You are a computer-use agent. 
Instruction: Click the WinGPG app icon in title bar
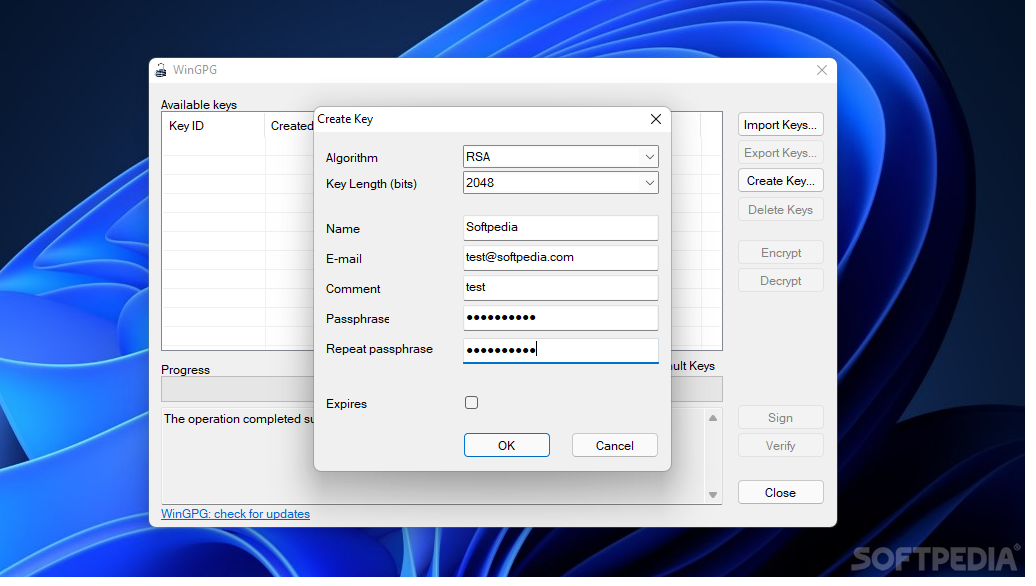coord(161,70)
